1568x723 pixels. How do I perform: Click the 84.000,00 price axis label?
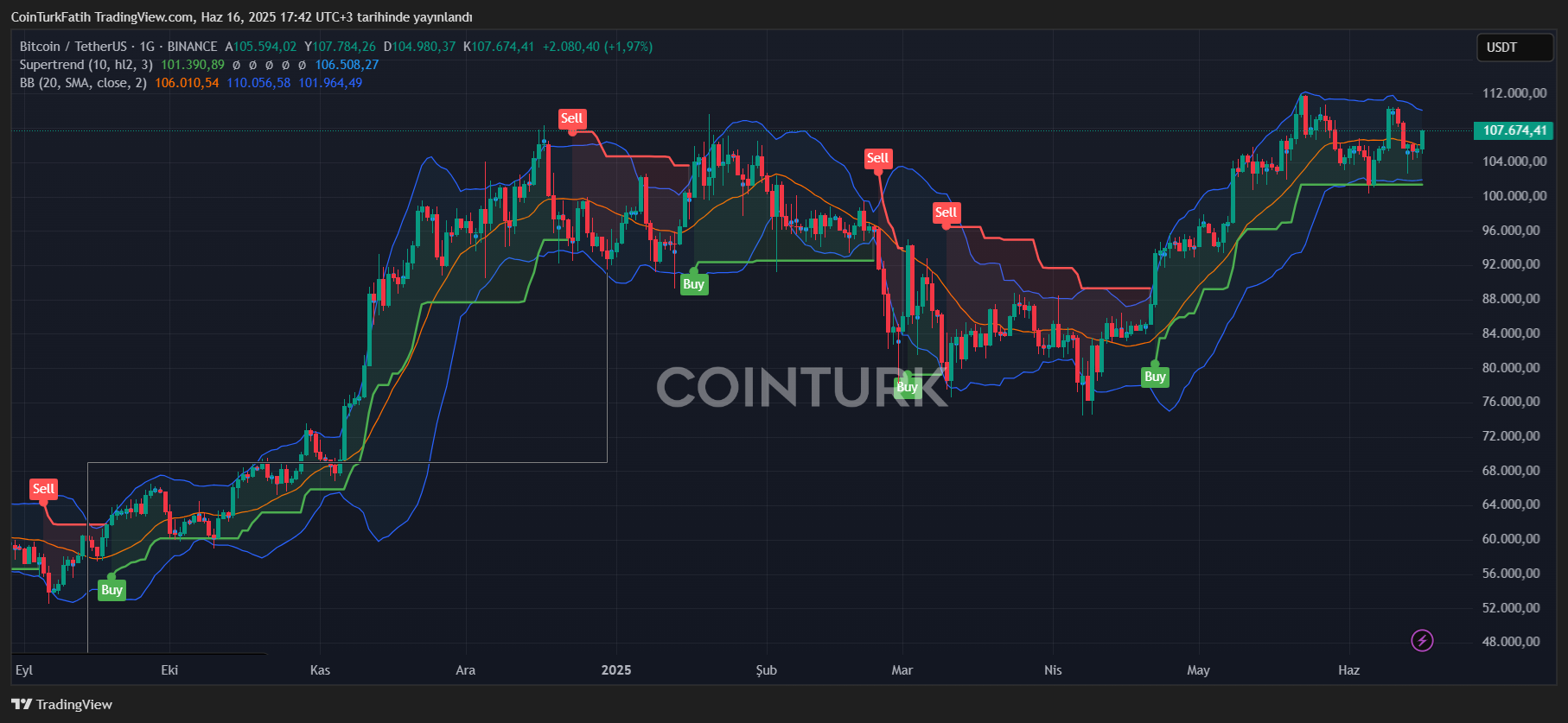click(1511, 333)
